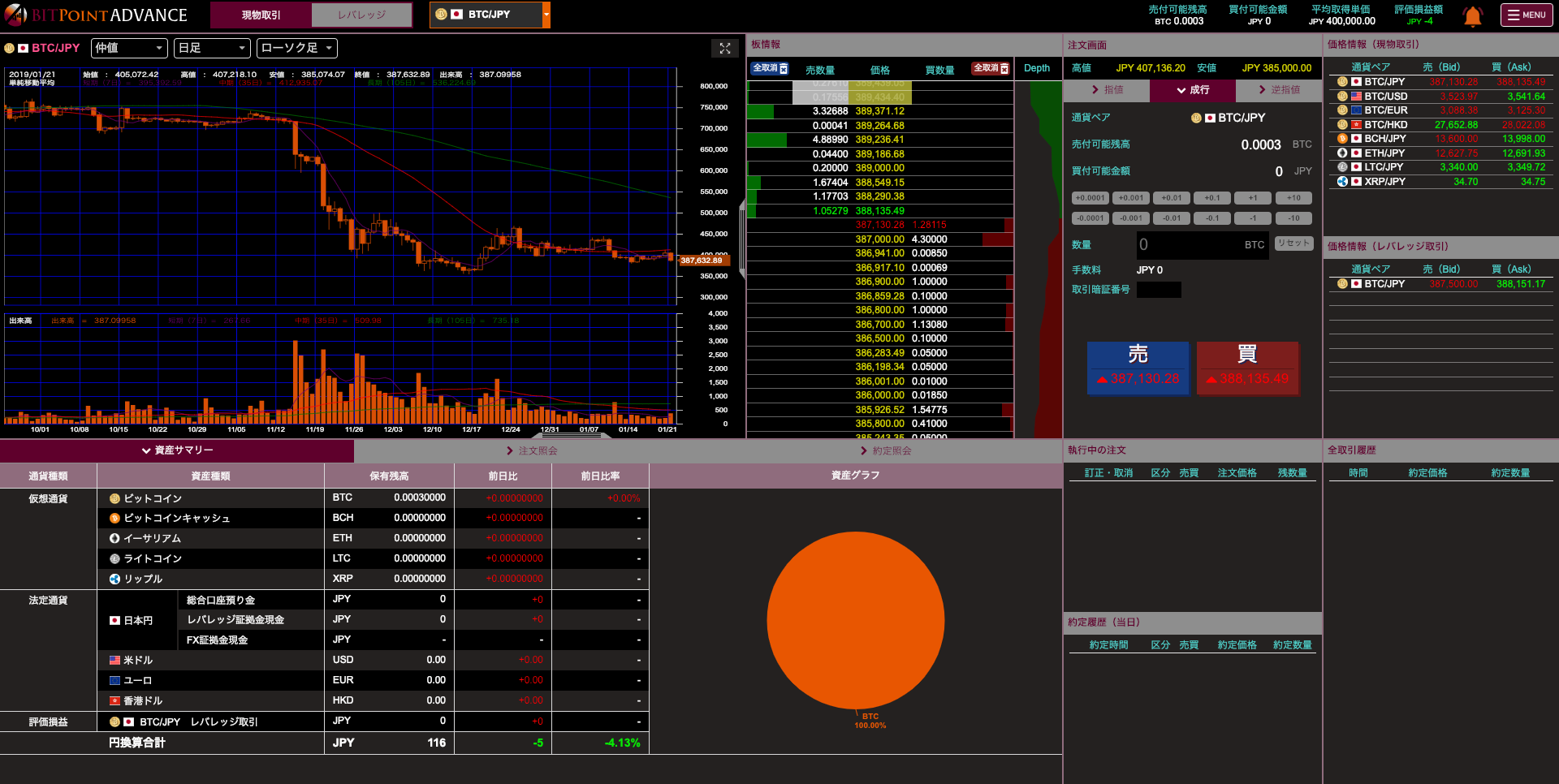Select Bitcoin Cash BCH/JPY coin icon
This screenshot has width=1559, height=784.
click(1342, 139)
